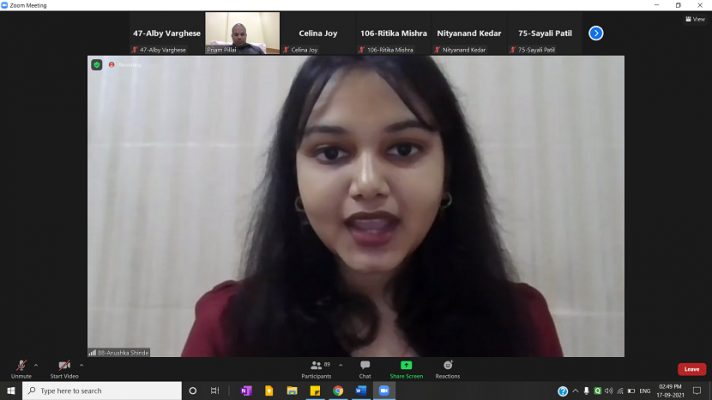Open the Participants panel
The width and height of the screenshot is (712, 400).
click(x=317, y=367)
